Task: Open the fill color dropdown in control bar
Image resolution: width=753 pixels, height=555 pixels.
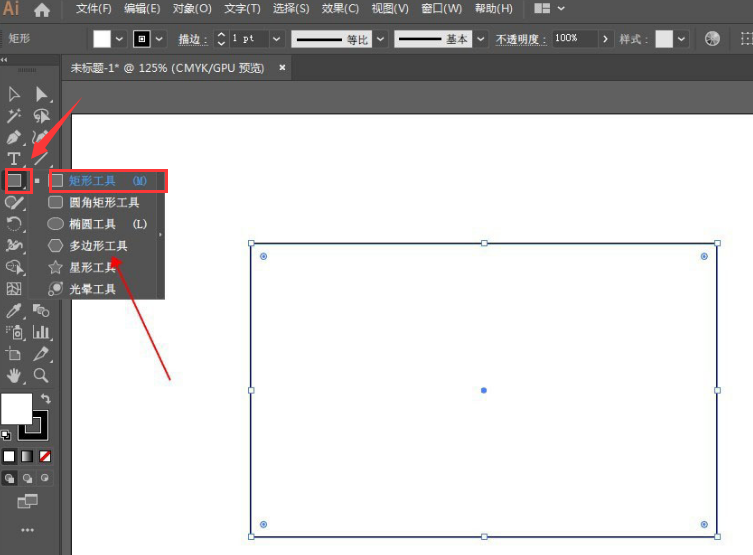Action: (x=120, y=39)
